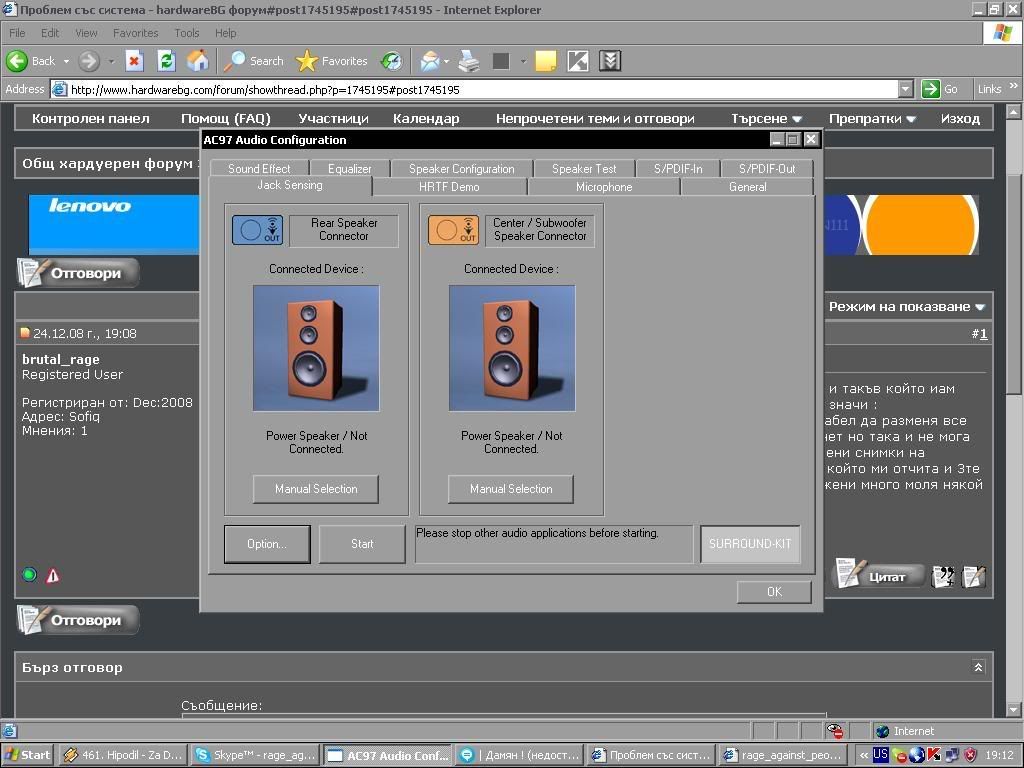Image resolution: width=1024 pixels, height=768 pixels.
Task: Collapse the Бърз отговор section
Action: pyautogui.click(x=978, y=667)
